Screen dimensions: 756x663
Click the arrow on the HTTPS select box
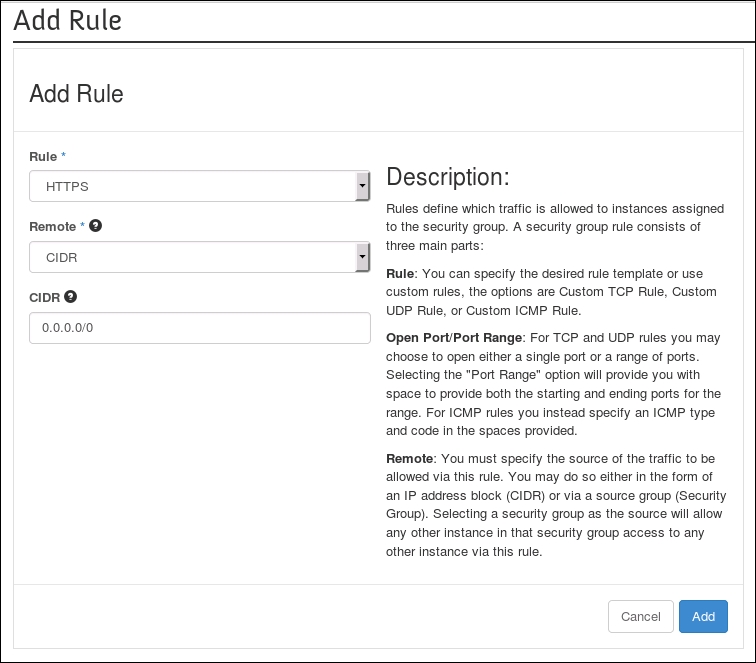(361, 186)
